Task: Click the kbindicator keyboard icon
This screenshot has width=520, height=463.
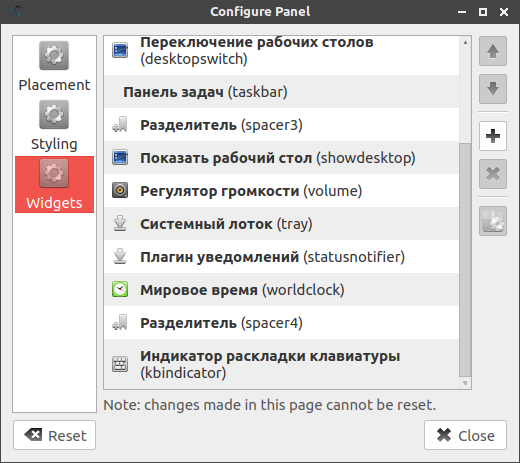Action: point(120,364)
